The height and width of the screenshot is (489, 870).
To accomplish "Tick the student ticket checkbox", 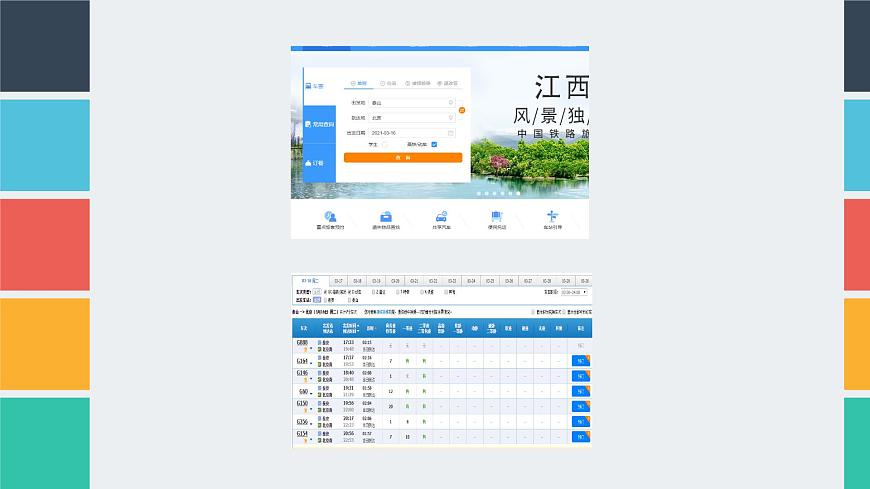I will tap(385, 144).
